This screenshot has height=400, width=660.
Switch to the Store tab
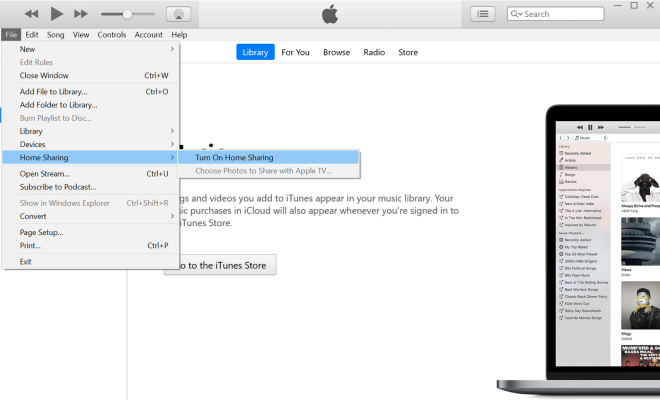coord(408,52)
